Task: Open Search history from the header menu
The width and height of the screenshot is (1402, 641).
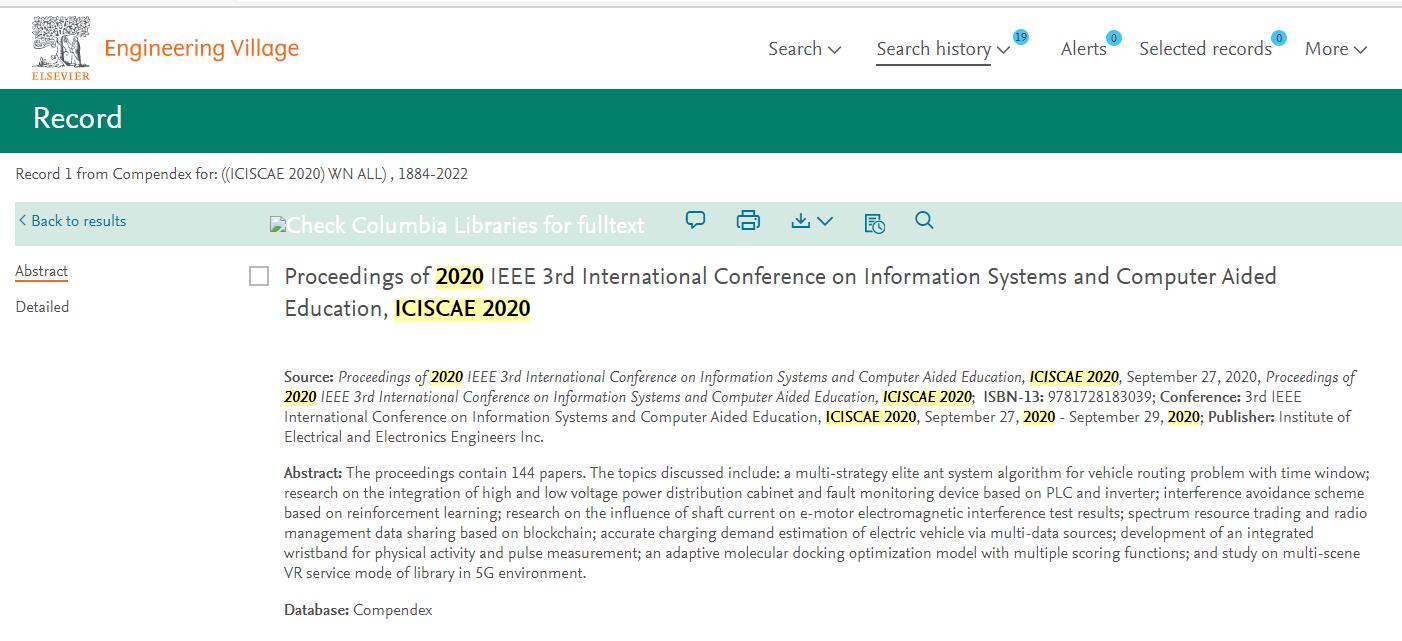Action: [933, 48]
